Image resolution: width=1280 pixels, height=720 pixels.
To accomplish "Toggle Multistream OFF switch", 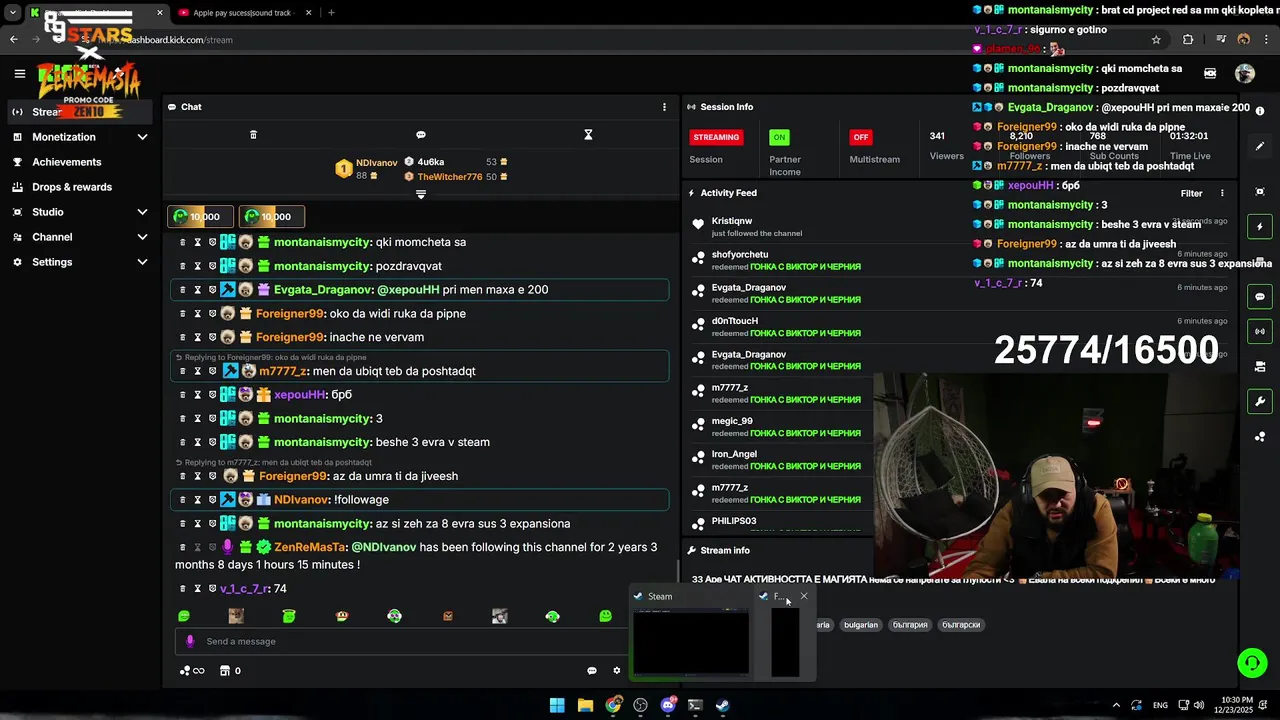I will 860,137.
